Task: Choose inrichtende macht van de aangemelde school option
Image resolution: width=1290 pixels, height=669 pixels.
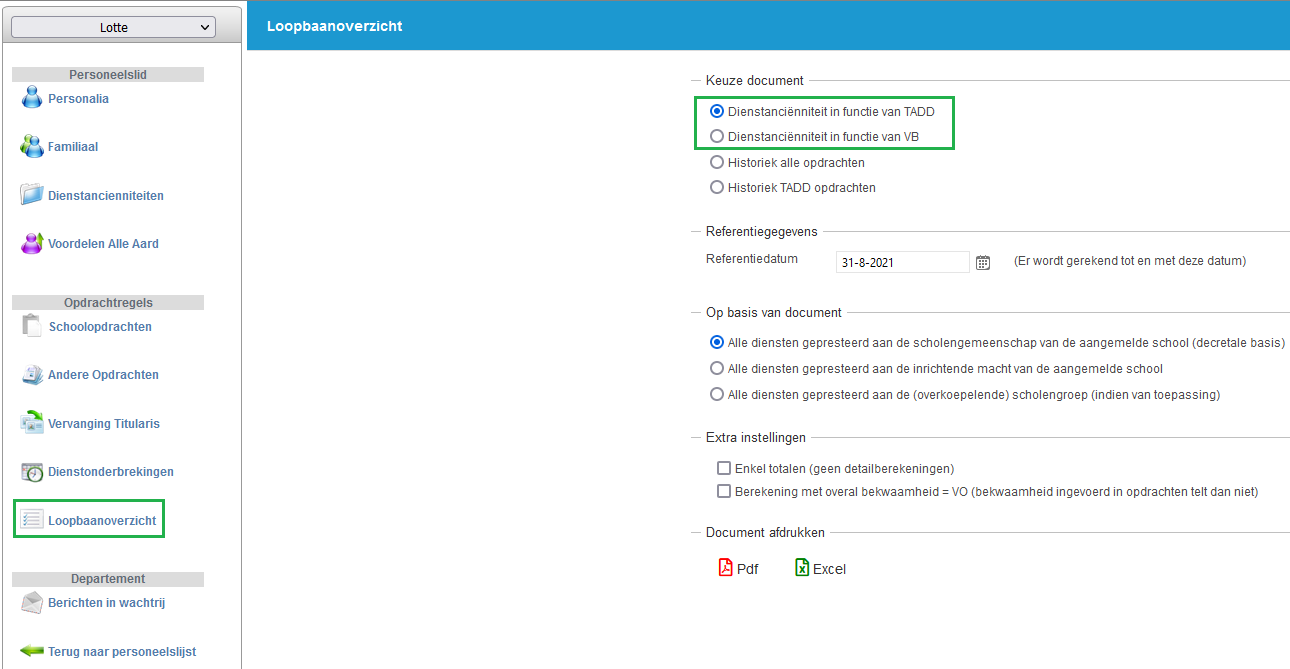Action: 716,368
